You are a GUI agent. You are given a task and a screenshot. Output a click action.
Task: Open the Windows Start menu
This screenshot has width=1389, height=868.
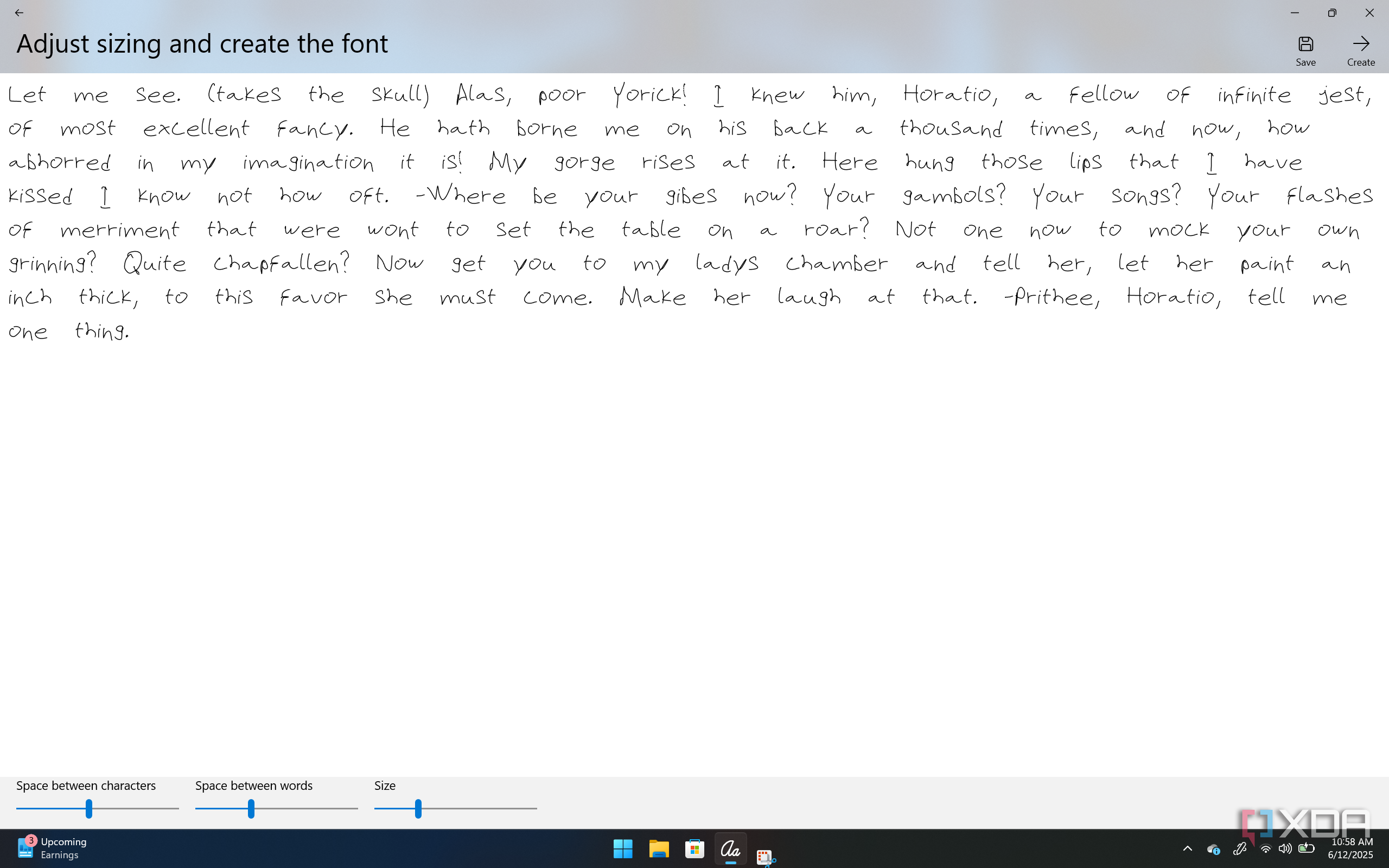pos(623,848)
